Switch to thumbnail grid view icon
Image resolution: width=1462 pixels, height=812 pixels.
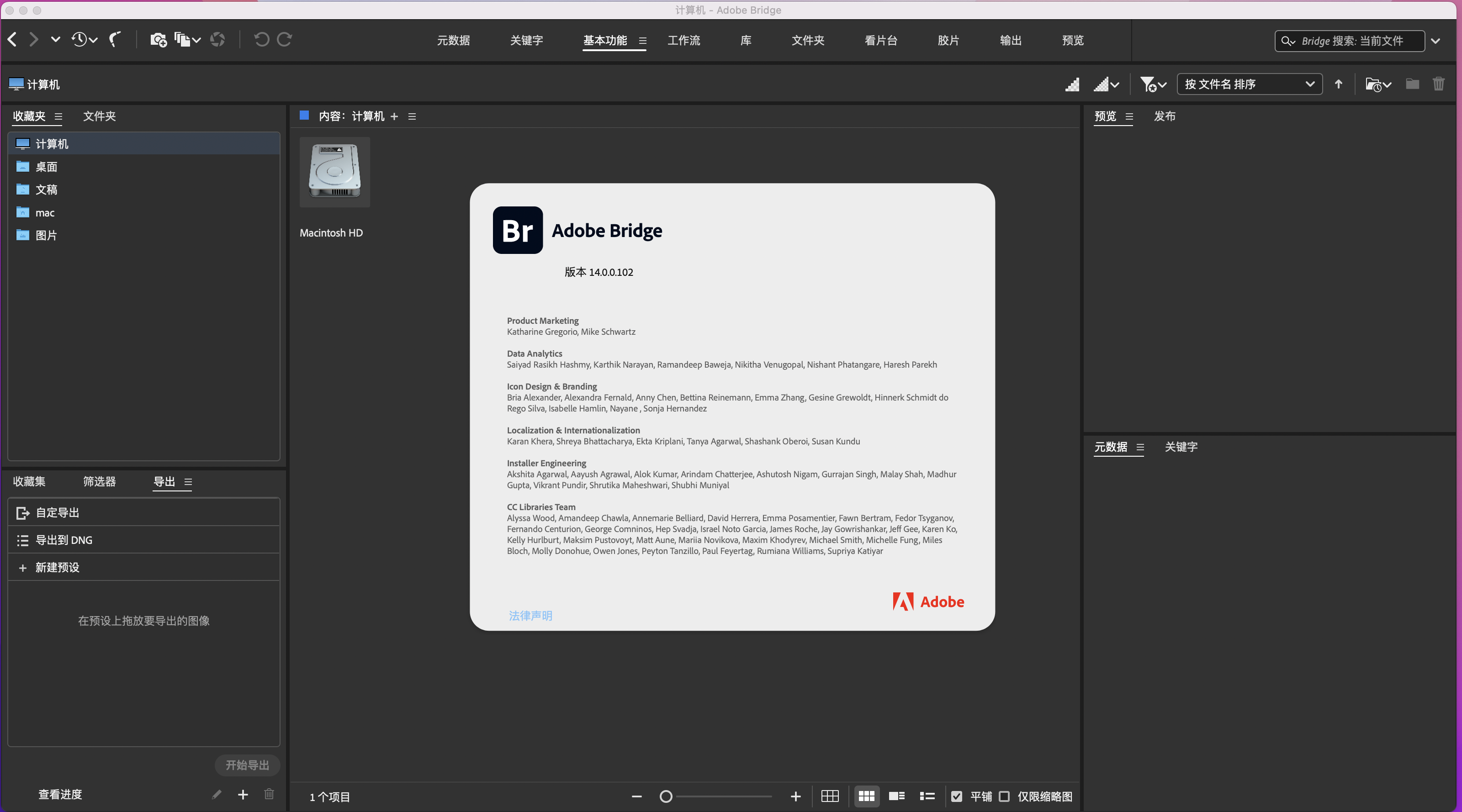tap(866, 796)
